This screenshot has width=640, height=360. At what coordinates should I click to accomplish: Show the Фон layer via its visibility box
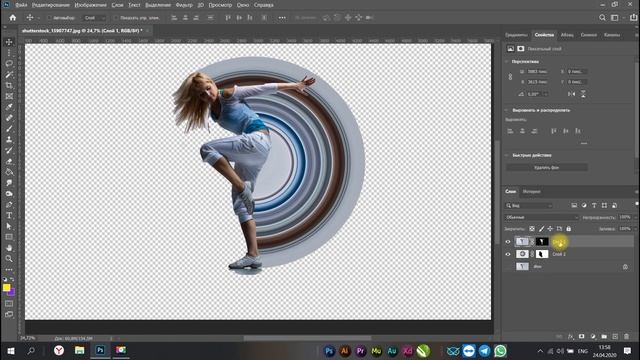(508, 267)
